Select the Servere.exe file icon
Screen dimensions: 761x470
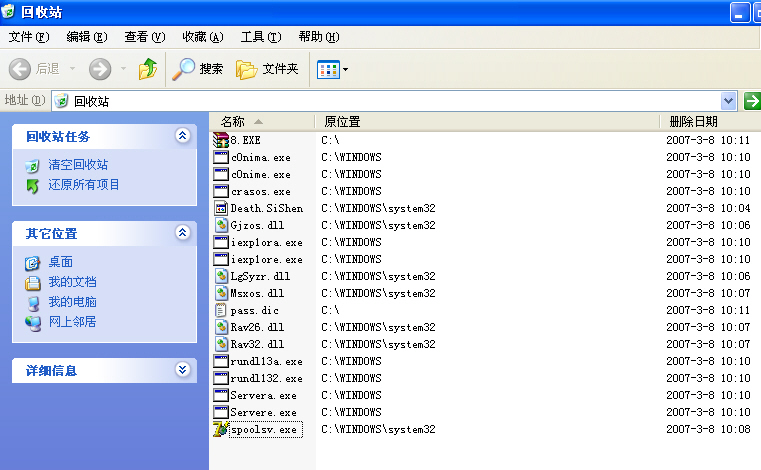(221, 412)
